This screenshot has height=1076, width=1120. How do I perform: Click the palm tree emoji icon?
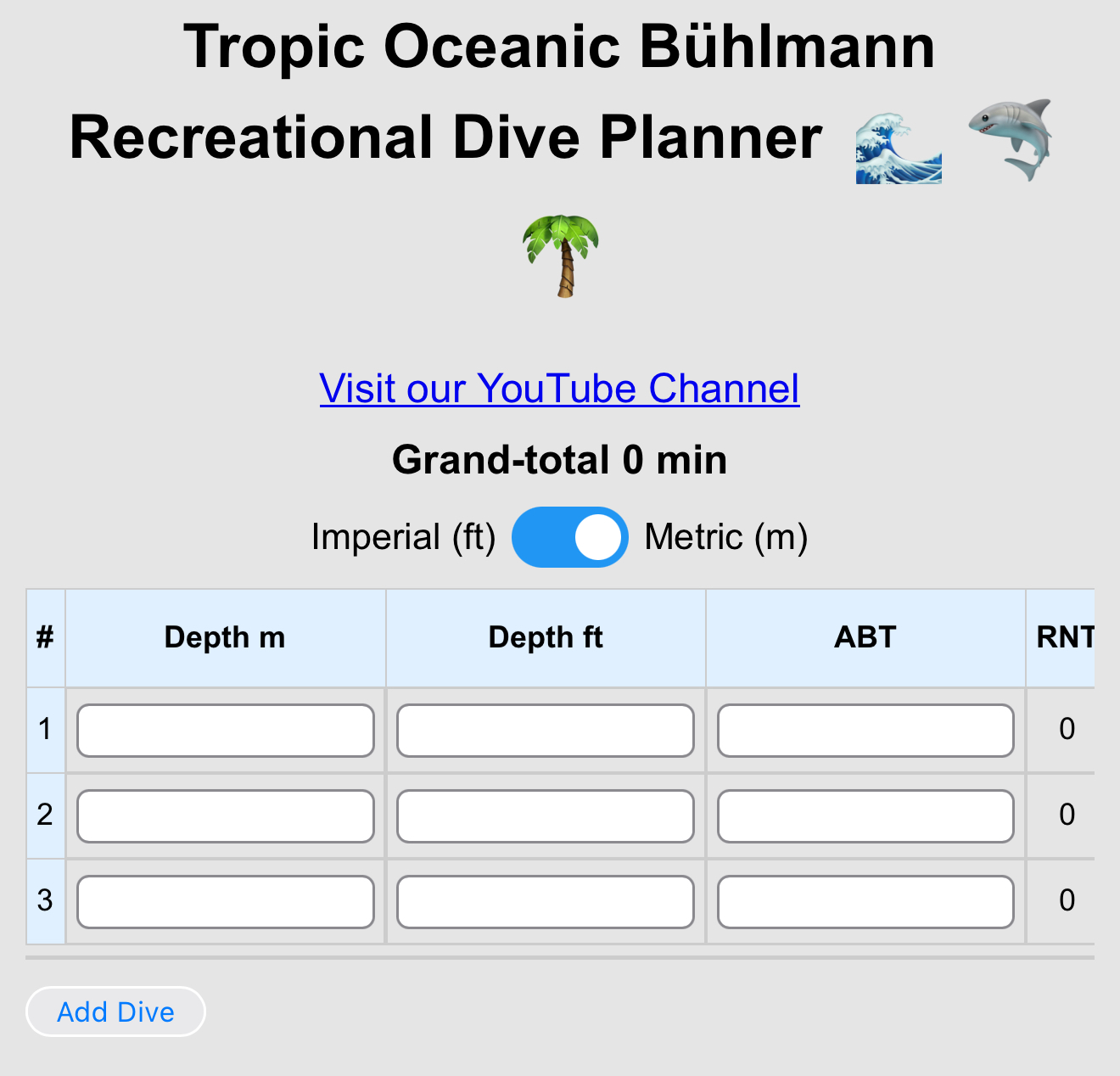561,255
